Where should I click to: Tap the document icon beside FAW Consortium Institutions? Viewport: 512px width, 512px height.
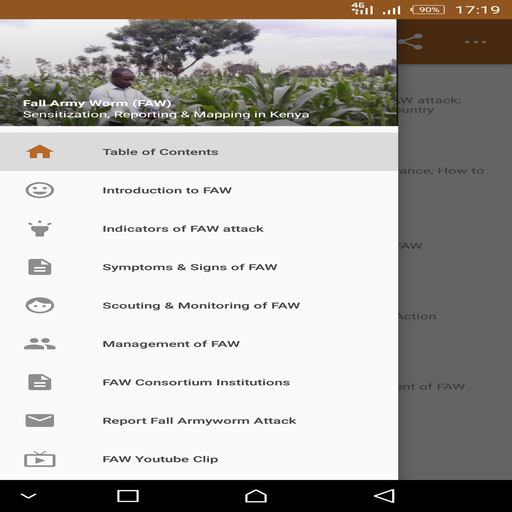pyautogui.click(x=40, y=382)
